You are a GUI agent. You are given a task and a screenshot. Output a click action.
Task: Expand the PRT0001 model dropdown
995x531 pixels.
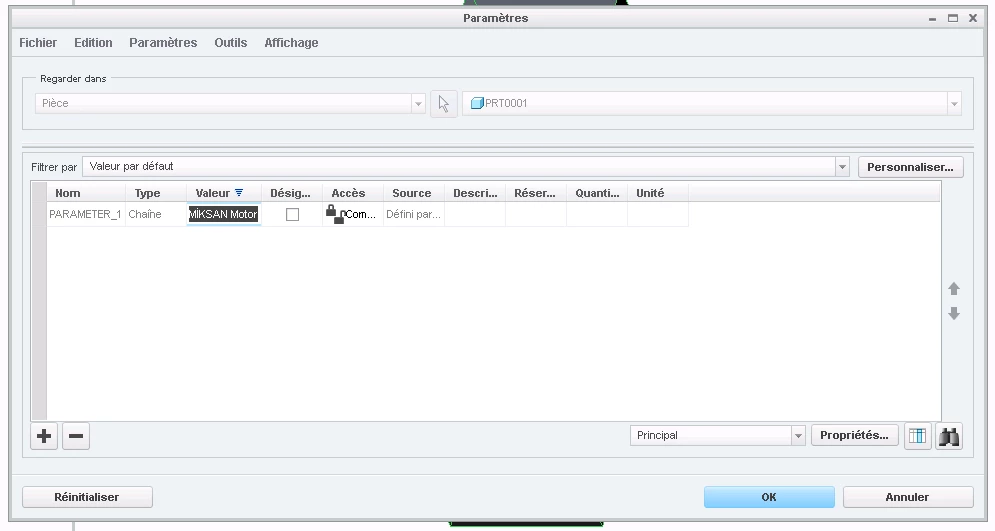coord(954,103)
